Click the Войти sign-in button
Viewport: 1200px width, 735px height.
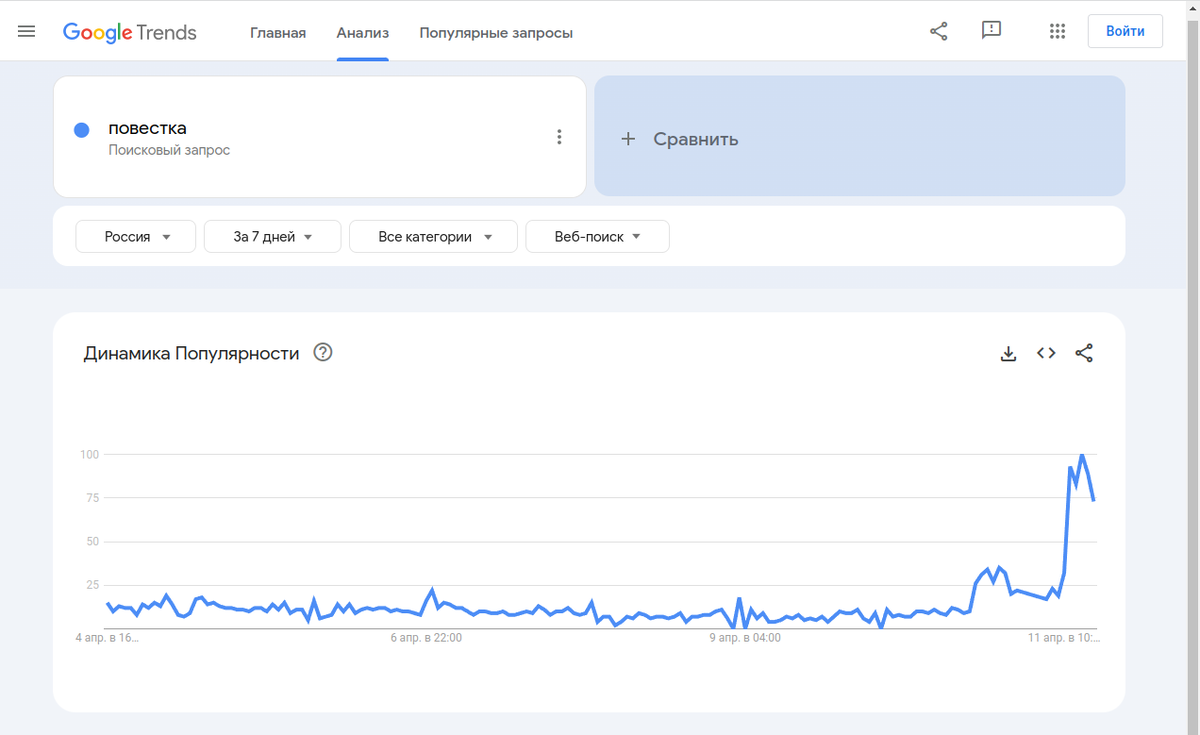tap(1125, 31)
